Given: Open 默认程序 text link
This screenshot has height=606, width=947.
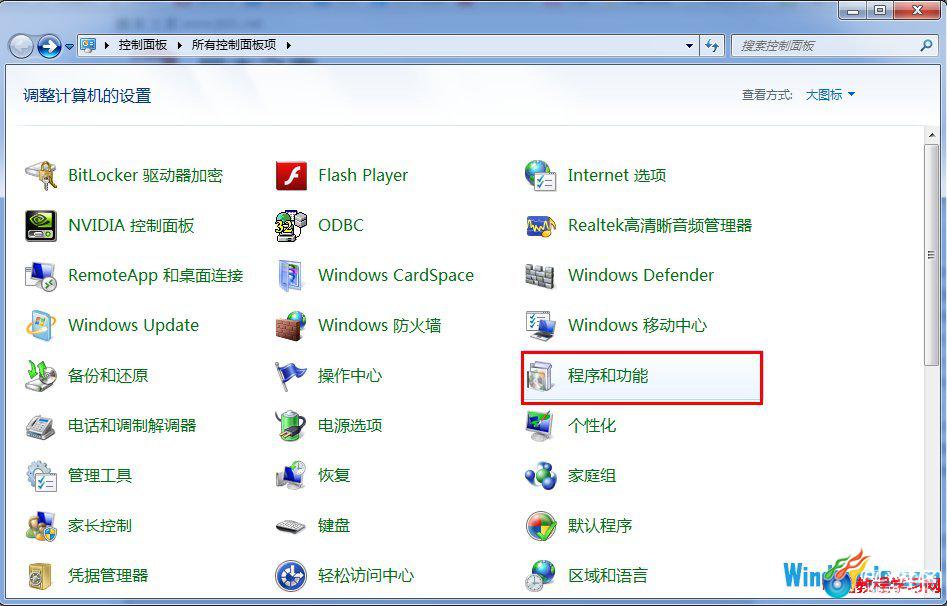Looking at the screenshot, I should click(600, 525).
